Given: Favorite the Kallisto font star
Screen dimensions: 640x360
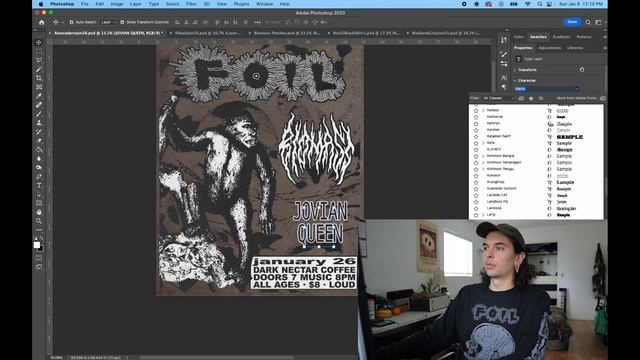Looking at the screenshot, I should point(476,110).
